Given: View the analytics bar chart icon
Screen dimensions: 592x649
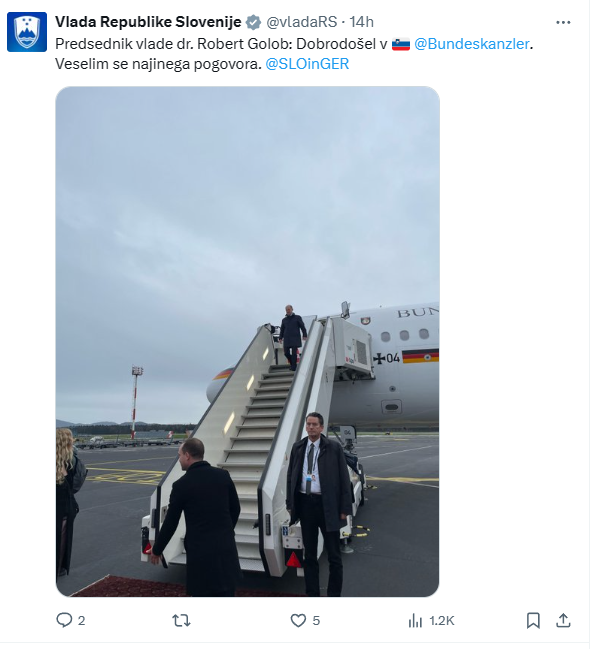Looking at the screenshot, I should pyautogui.click(x=415, y=620).
